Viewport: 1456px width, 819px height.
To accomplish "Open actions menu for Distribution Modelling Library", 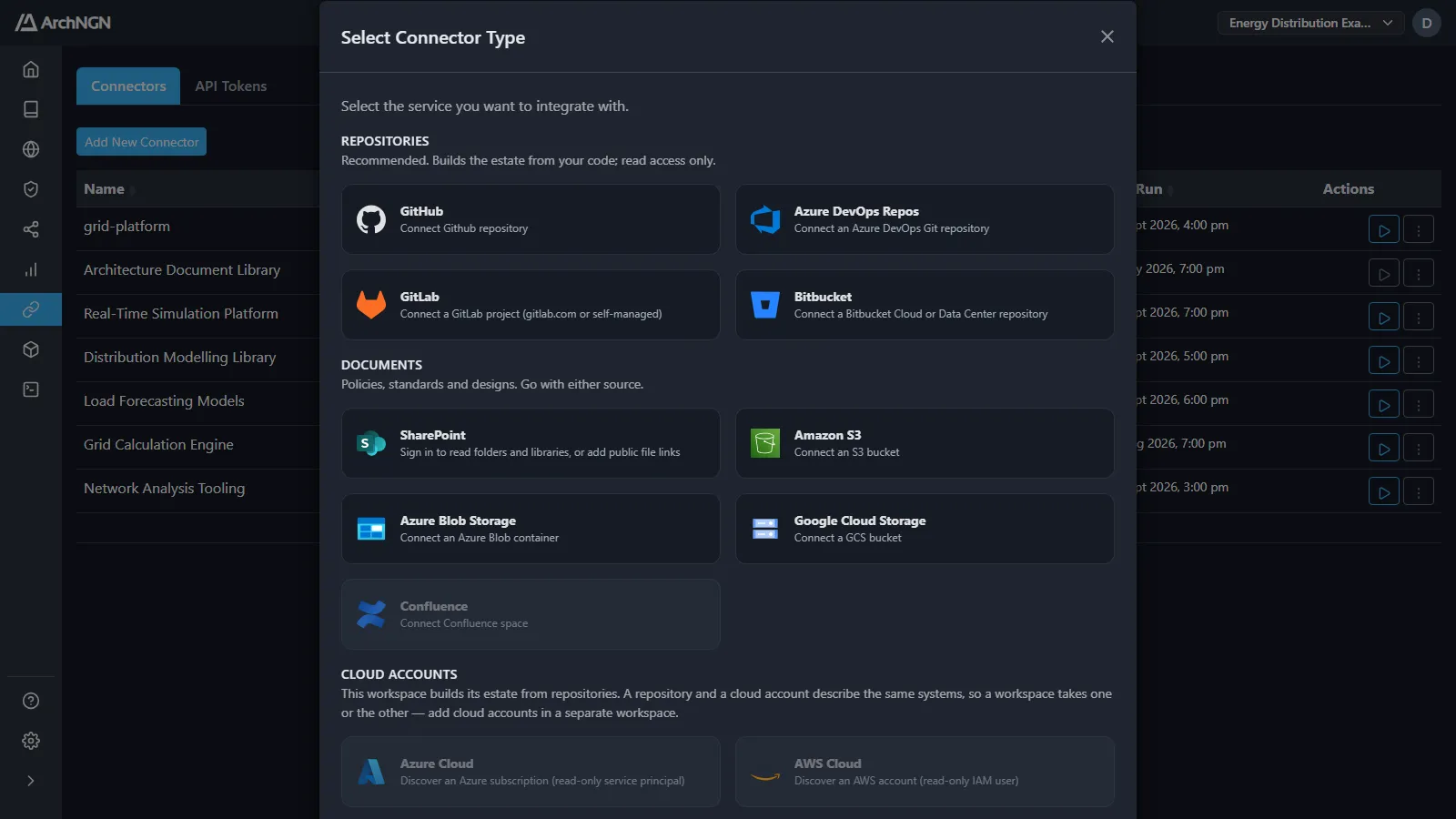I will coord(1419,360).
